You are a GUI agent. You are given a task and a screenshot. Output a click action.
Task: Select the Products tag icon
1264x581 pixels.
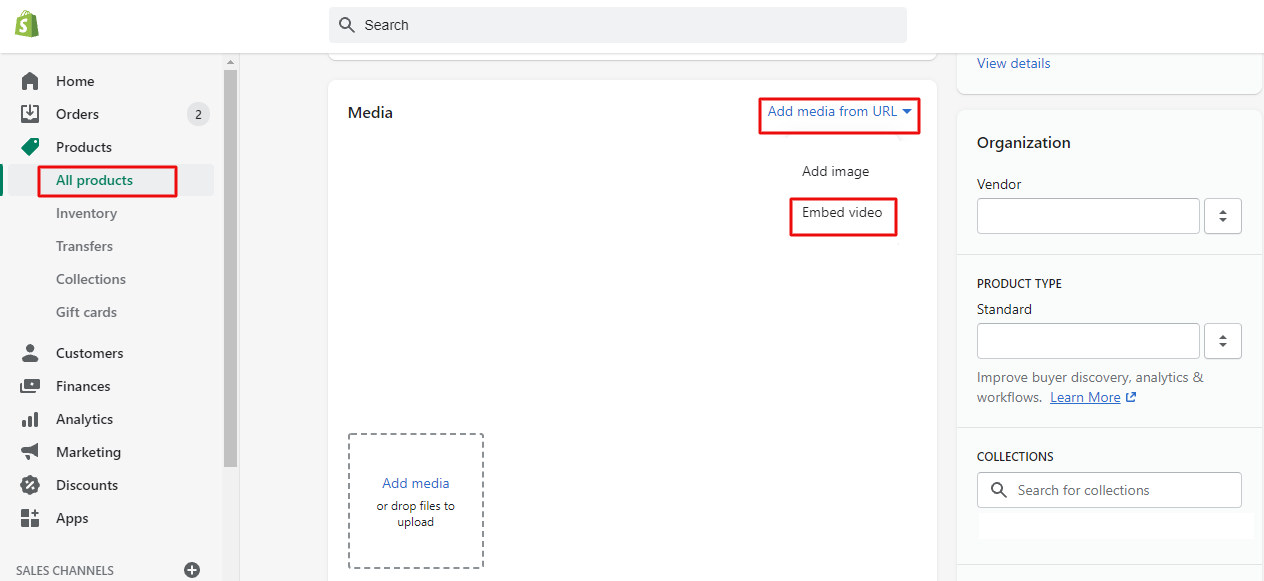click(x=30, y=146)
